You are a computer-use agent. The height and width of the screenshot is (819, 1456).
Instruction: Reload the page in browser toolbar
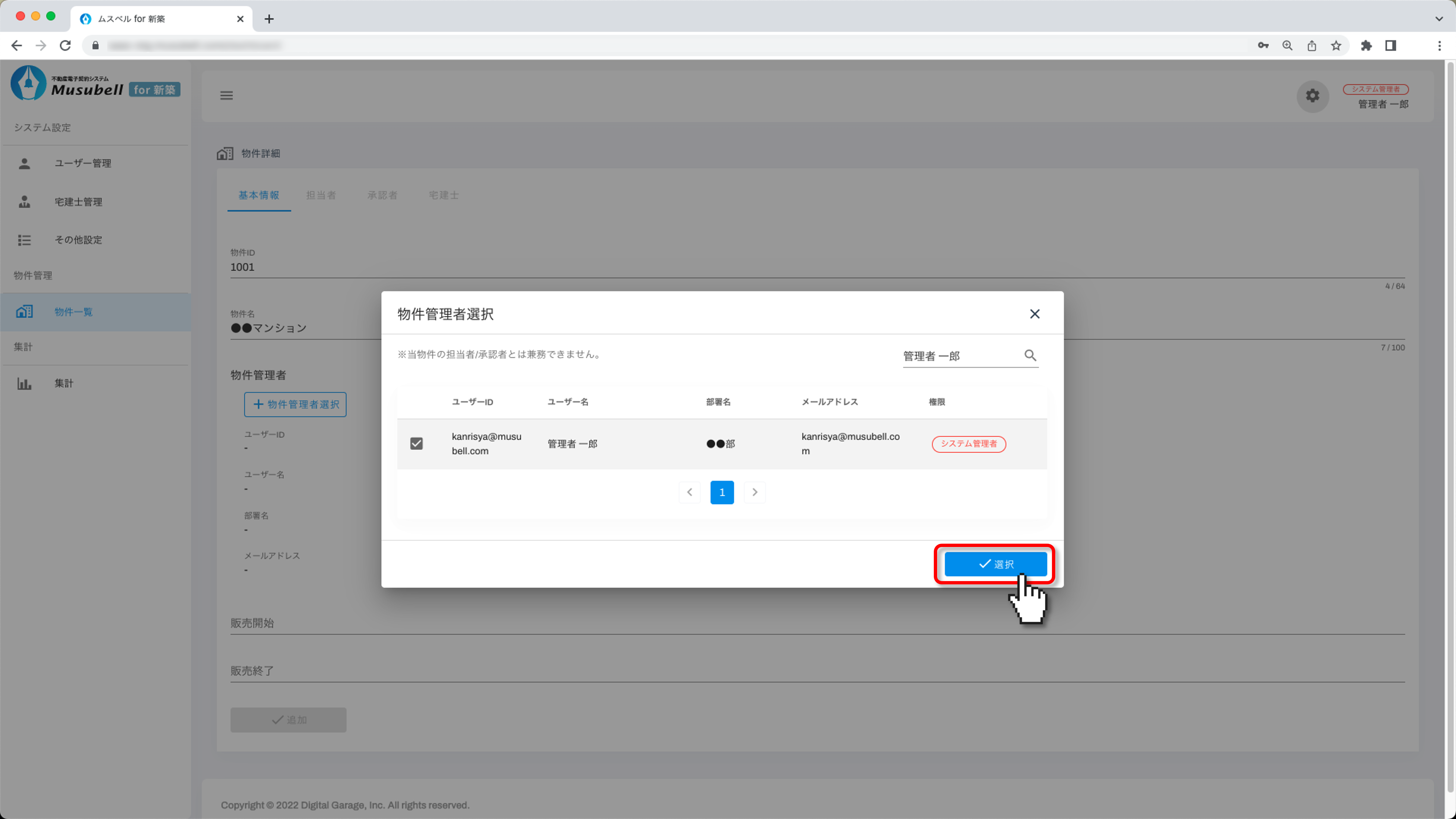[x=65, y=46]
